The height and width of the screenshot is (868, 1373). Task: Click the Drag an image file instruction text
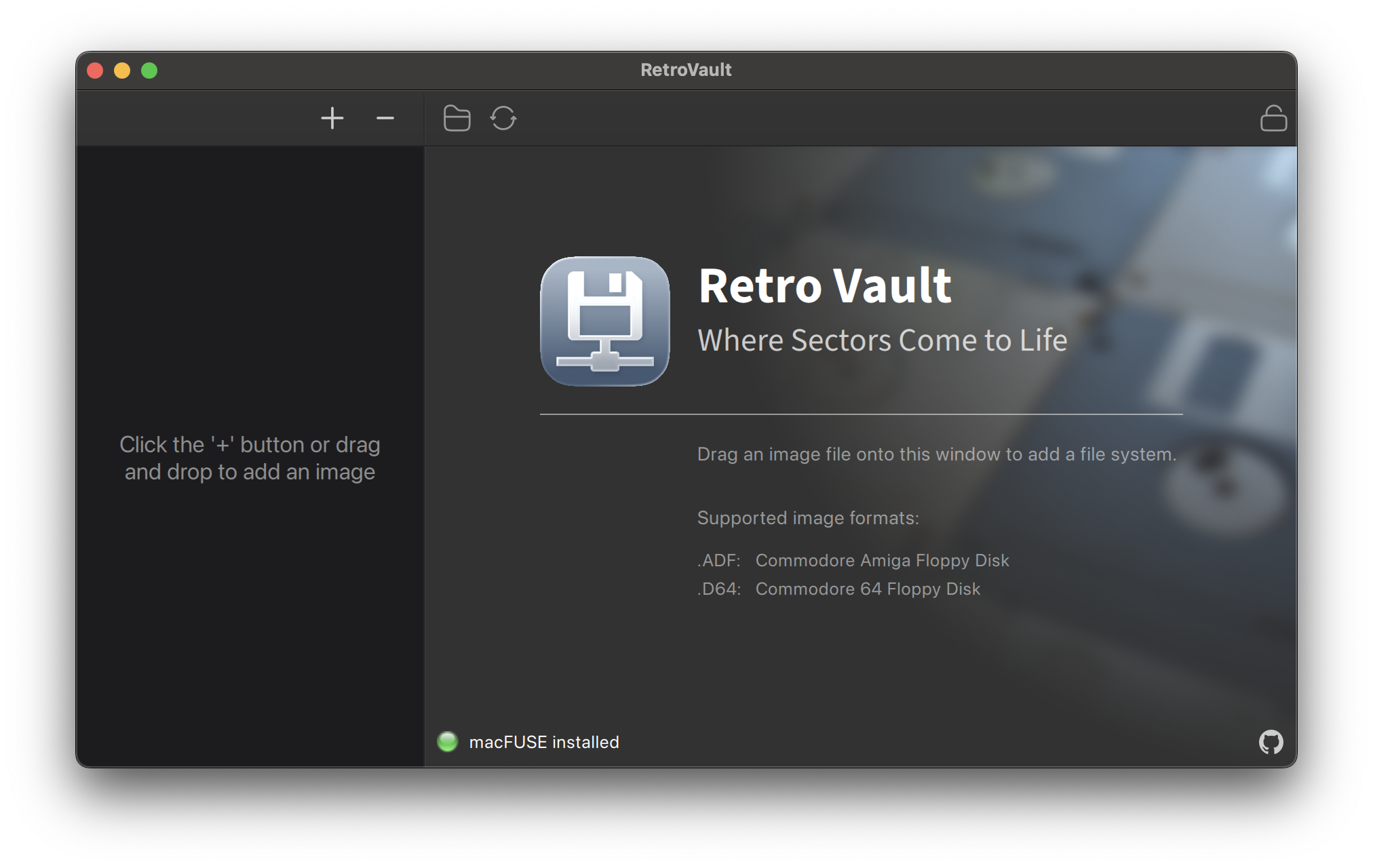(x=936, y=454)
